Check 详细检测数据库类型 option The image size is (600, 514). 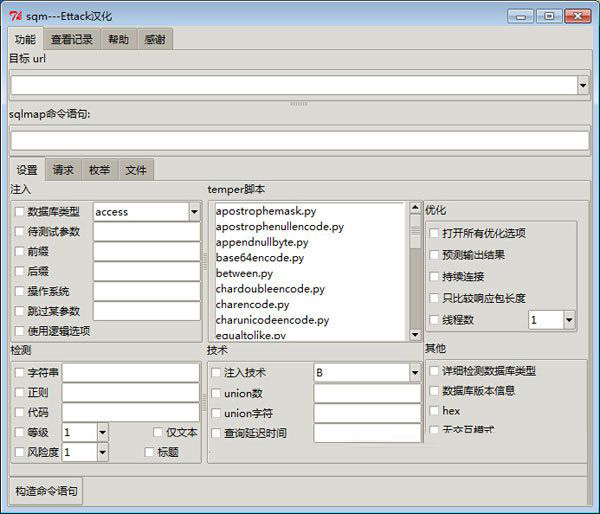point(434,370)
